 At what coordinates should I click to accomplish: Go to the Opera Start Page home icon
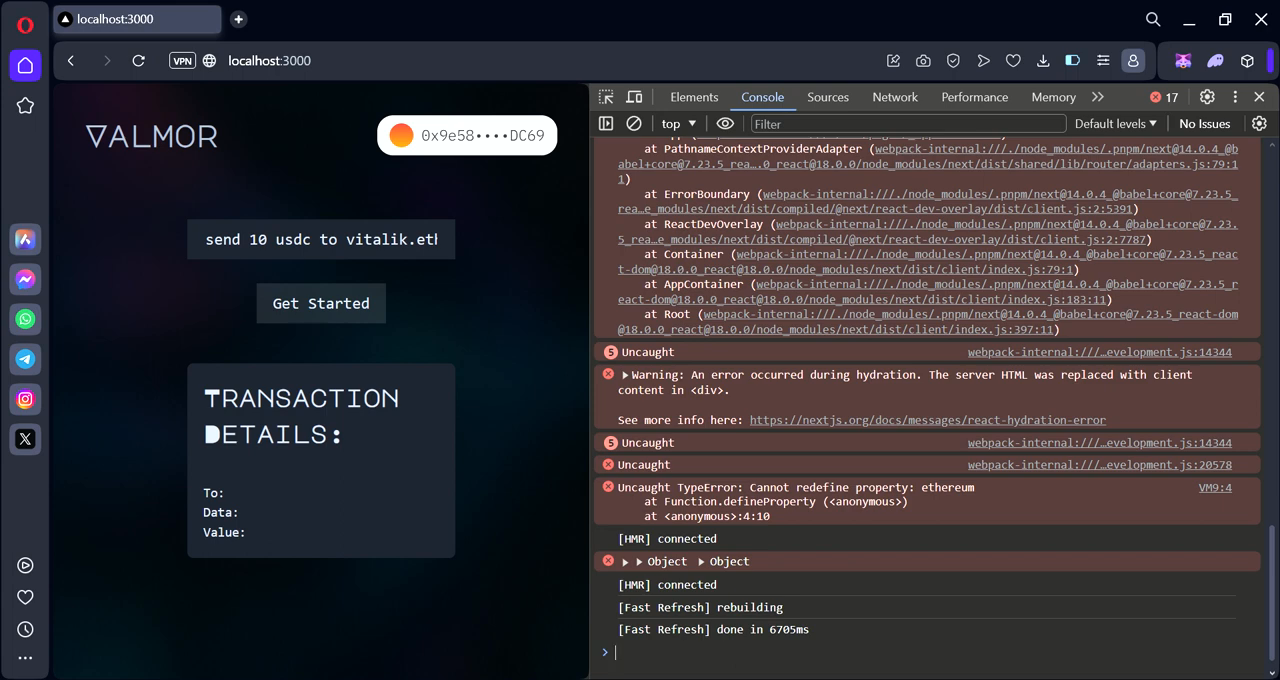pyautogui.click(x=25, y=66)
